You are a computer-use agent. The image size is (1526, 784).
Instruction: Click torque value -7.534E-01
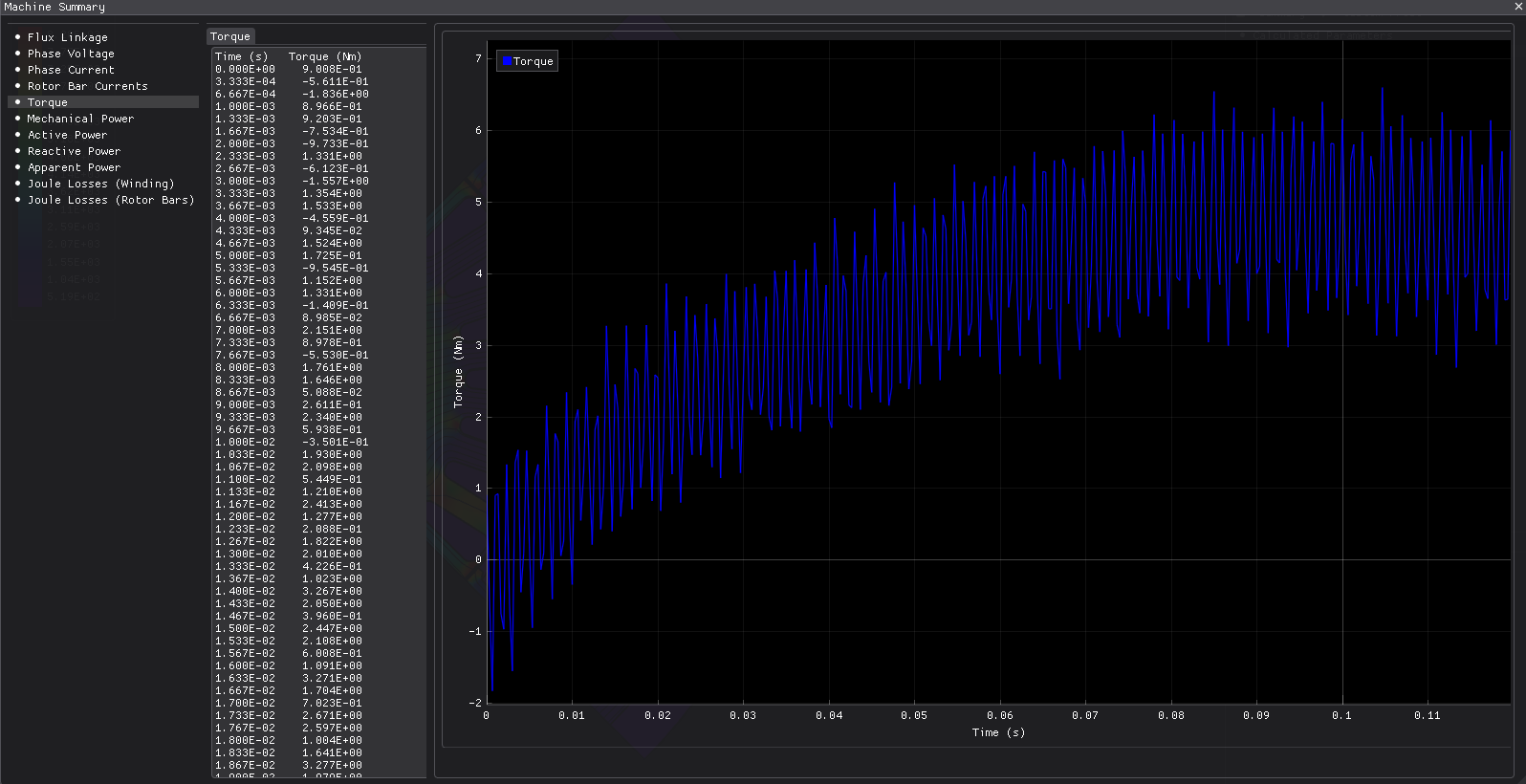pyautogui.click(x=335, y=131)
